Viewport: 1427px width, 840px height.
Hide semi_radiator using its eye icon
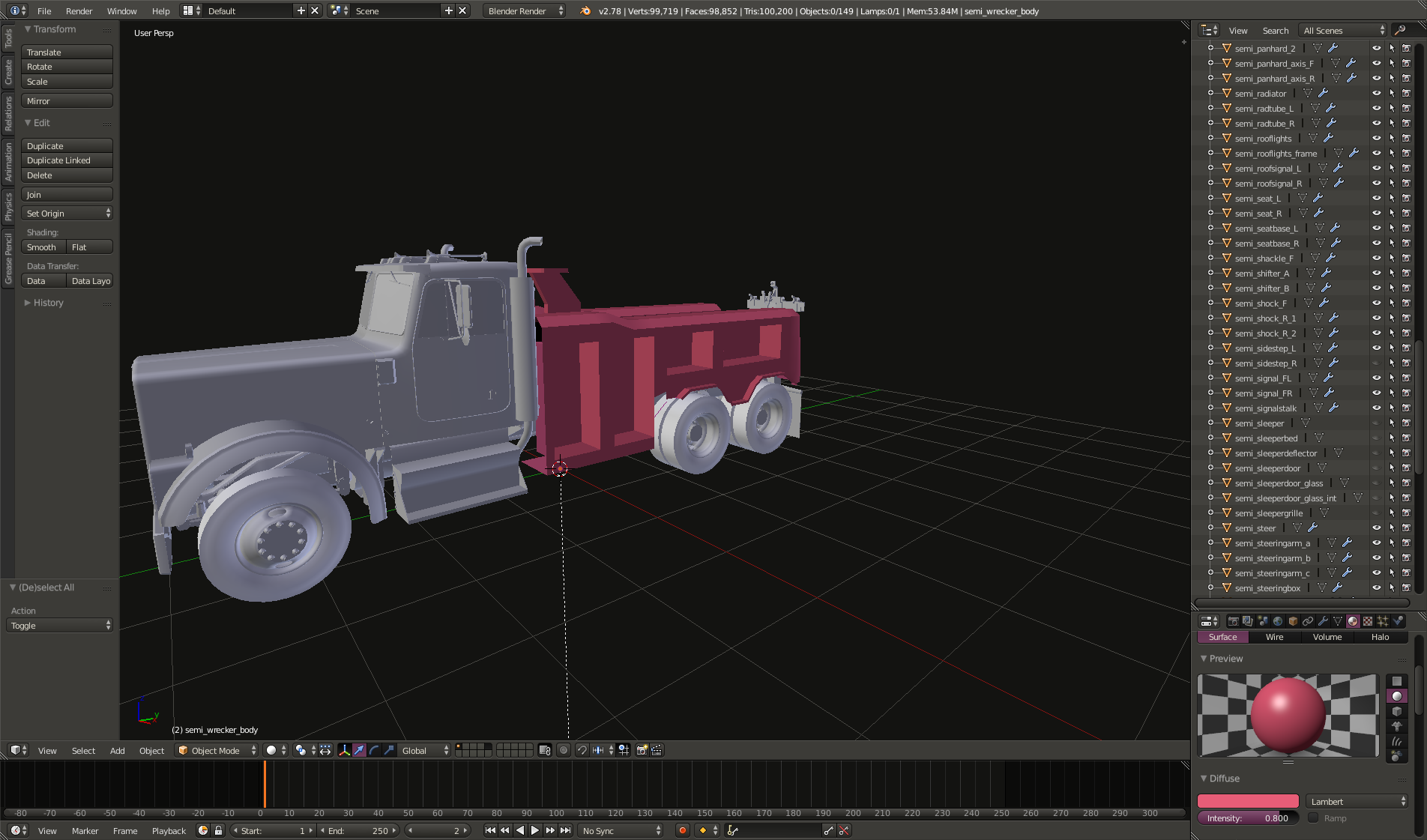1376,94
